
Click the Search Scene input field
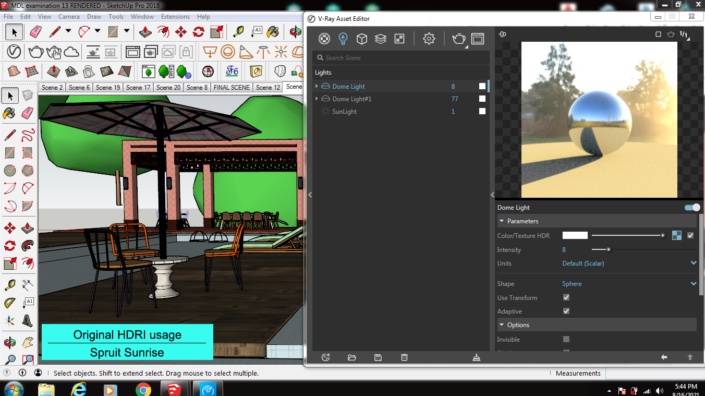401,58
